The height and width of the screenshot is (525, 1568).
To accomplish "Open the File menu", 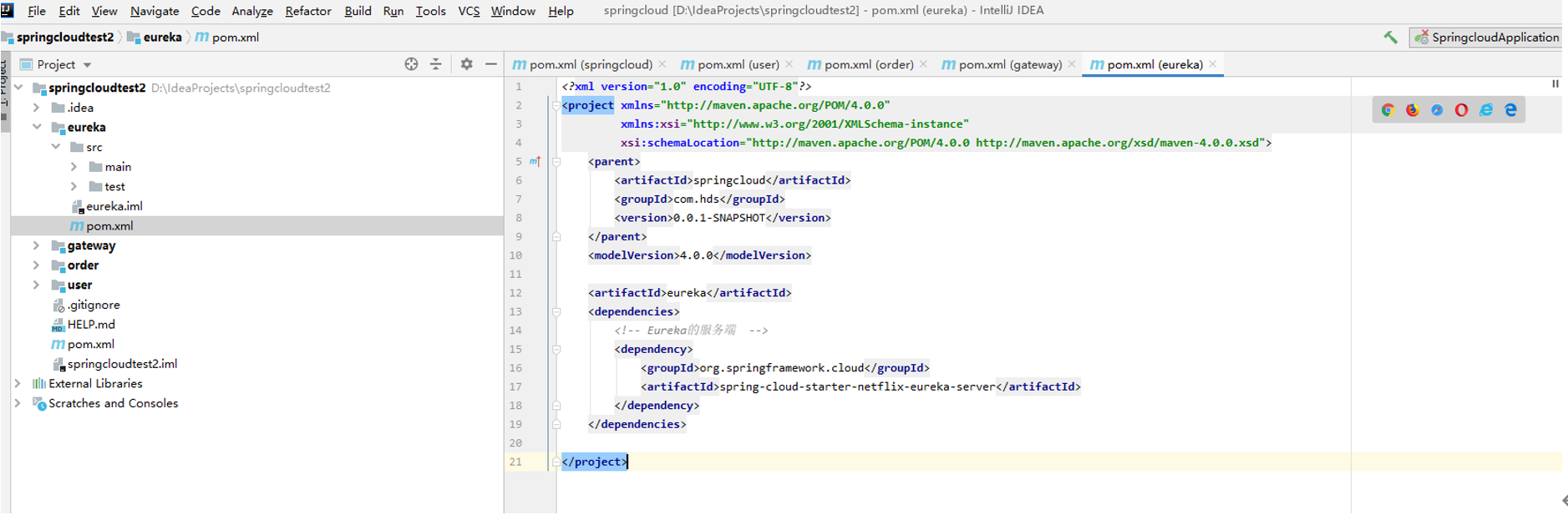I will click(x=37, y=11).
